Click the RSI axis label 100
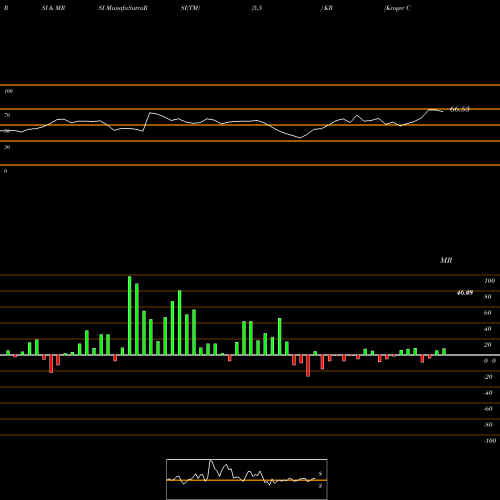The width and height of the screenshot is (500, 500). [x=8, y=91]
